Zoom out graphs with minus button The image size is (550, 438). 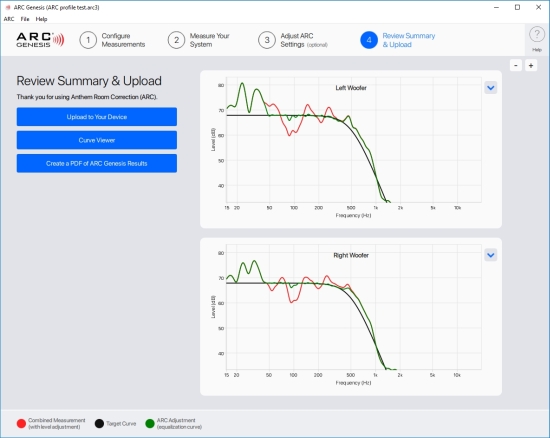pos(516,66)
